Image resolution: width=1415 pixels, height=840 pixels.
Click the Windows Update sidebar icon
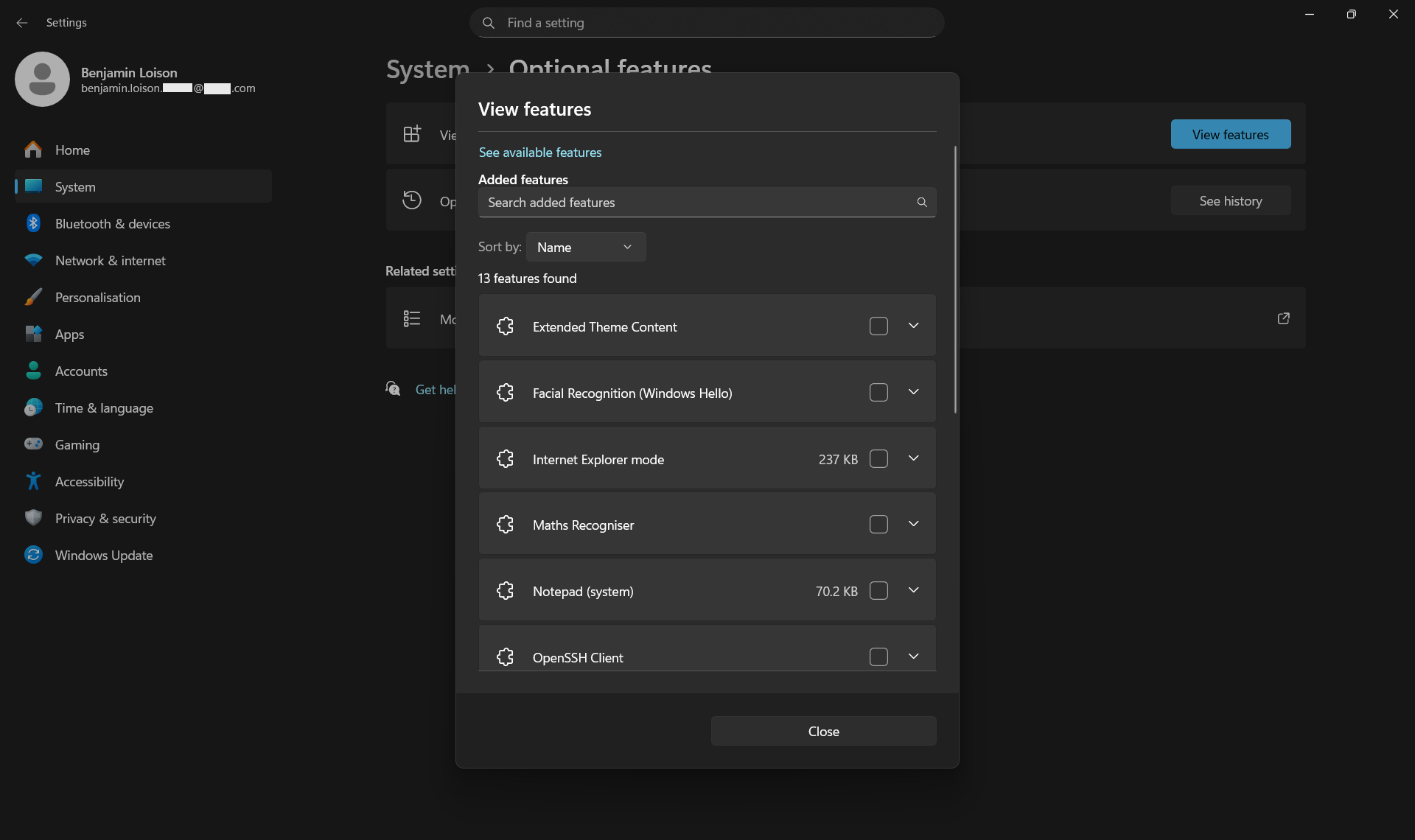pyautogui.click(x=33, y=555)
